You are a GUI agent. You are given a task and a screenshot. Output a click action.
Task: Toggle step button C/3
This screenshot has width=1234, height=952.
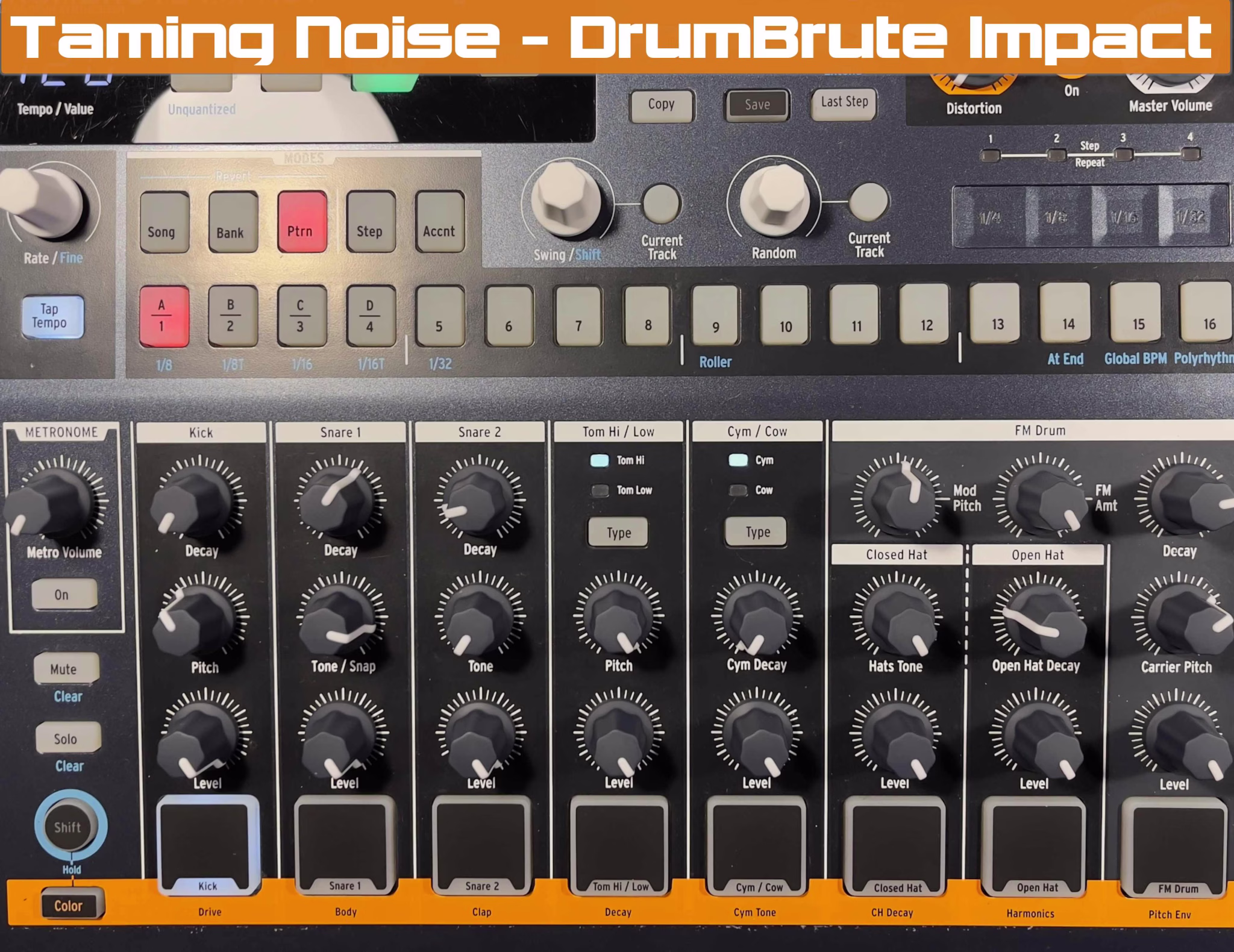(x=302, y=316)
